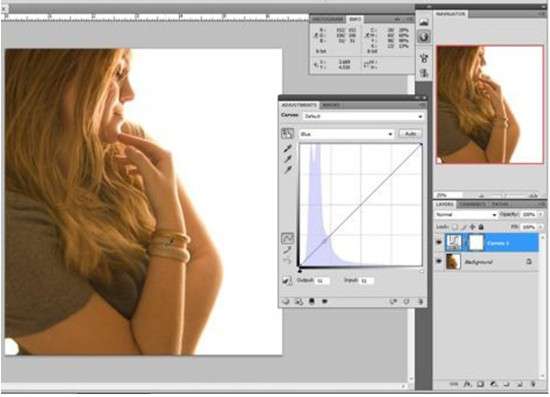Click the Curves Output value field
Screen dimensions: 550x397
point(322,281)
